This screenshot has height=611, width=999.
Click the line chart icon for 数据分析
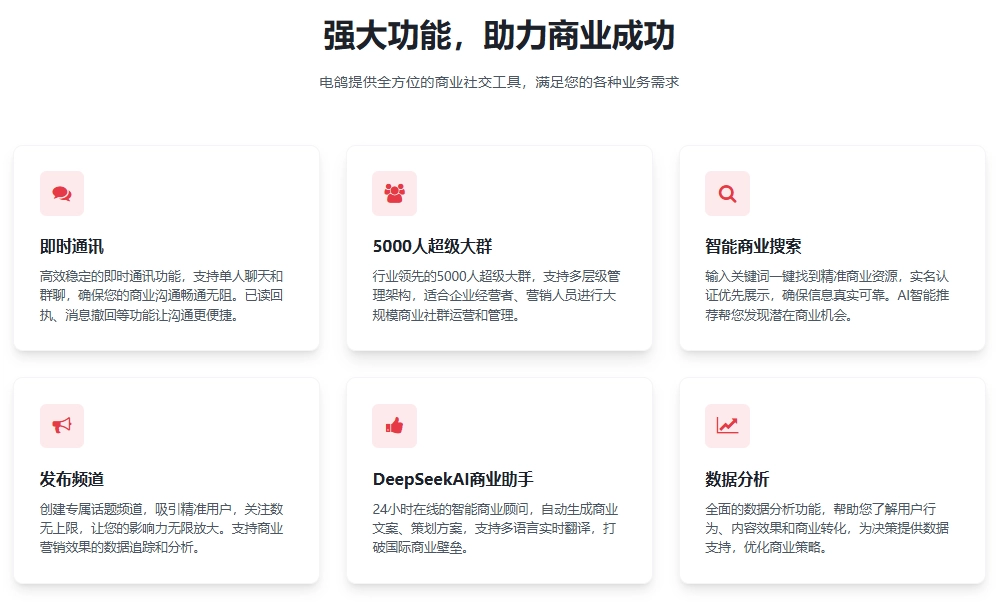click(727, 426)
